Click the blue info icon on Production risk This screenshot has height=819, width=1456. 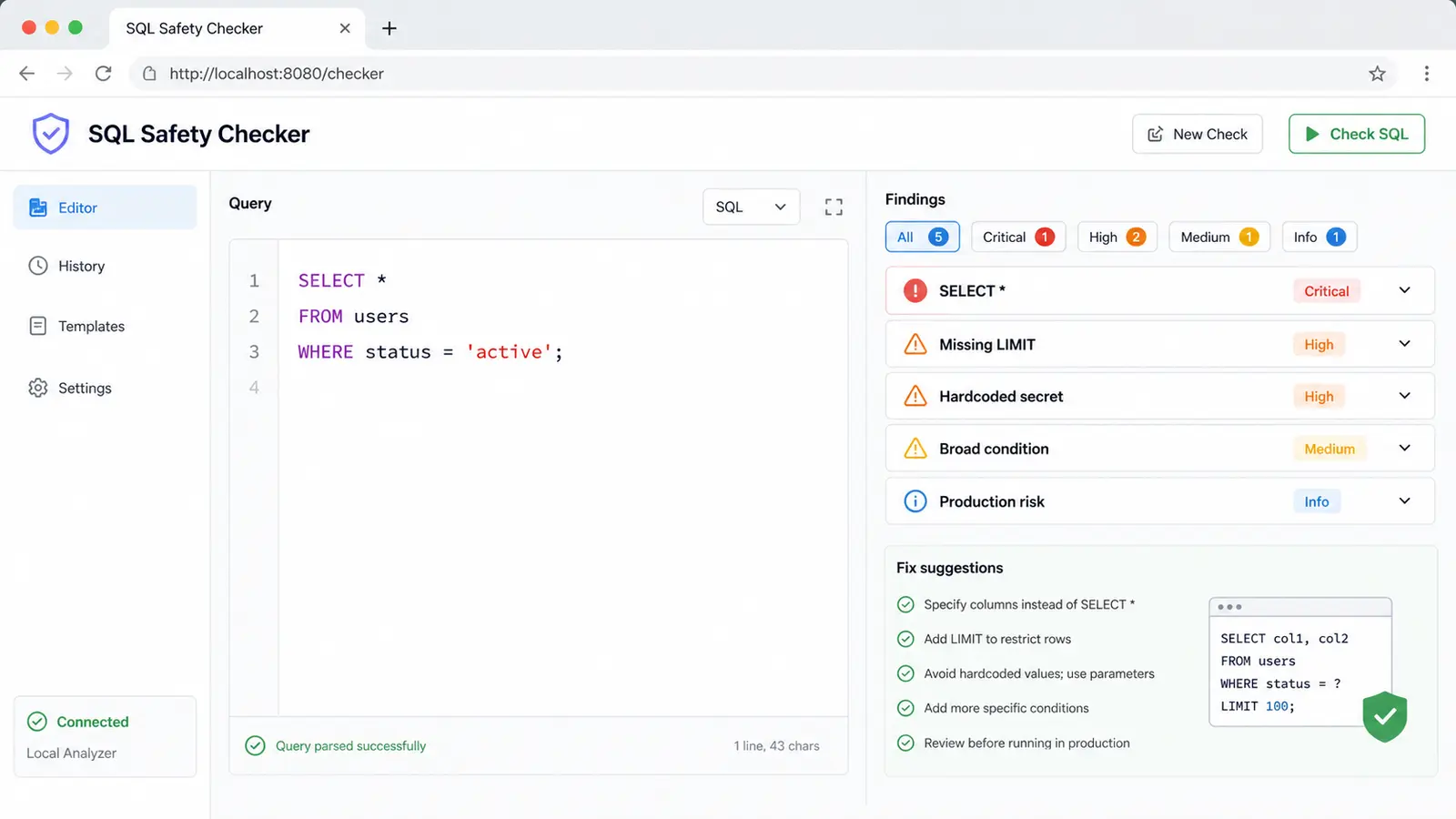coord(915,501)
